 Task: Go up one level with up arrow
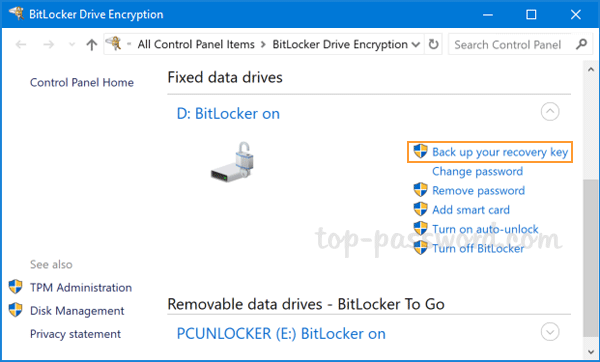coord(91,45)
